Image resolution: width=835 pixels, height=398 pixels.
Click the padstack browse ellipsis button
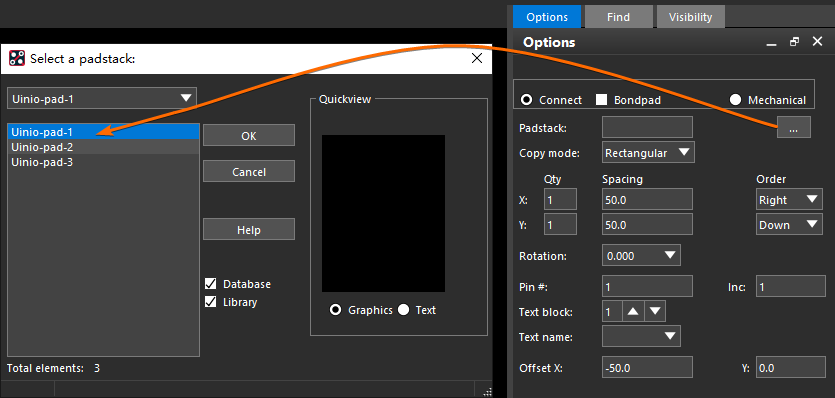pyautogui.click(x=793, y=128)
